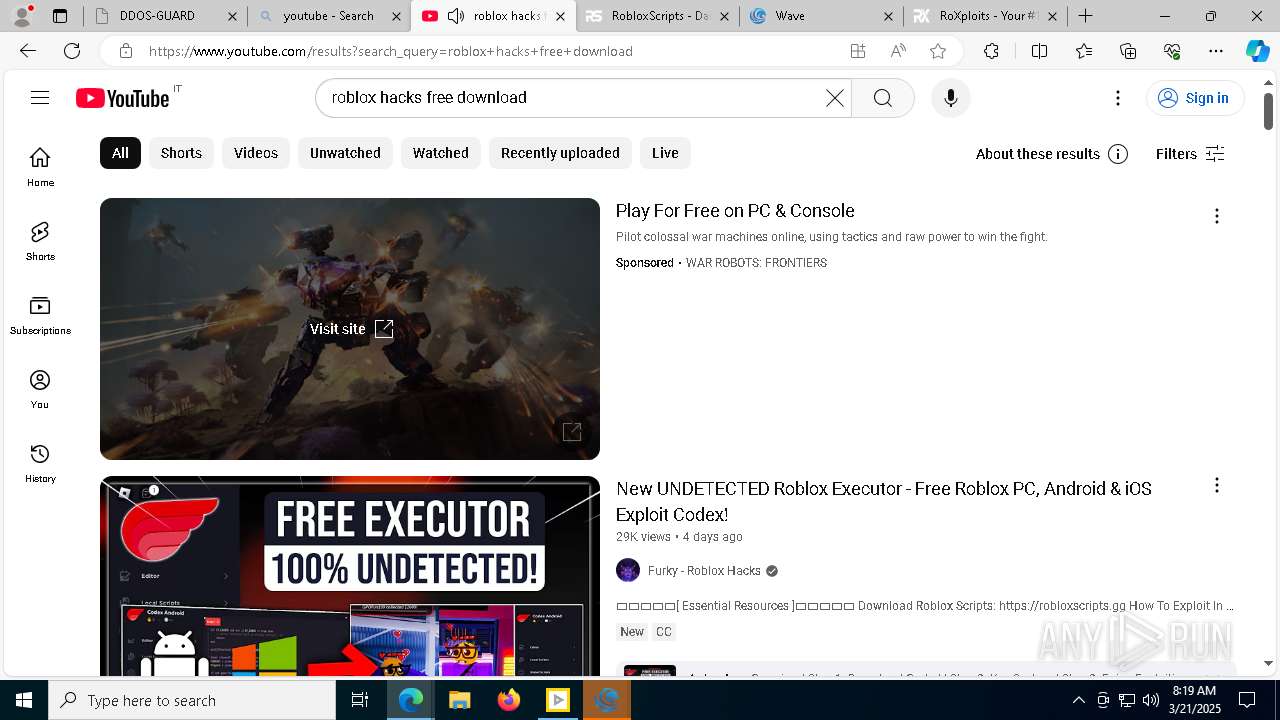The image size is (1280, 720).
Task: Switch to the RoXploits tab
Action: tap(985, 16)
